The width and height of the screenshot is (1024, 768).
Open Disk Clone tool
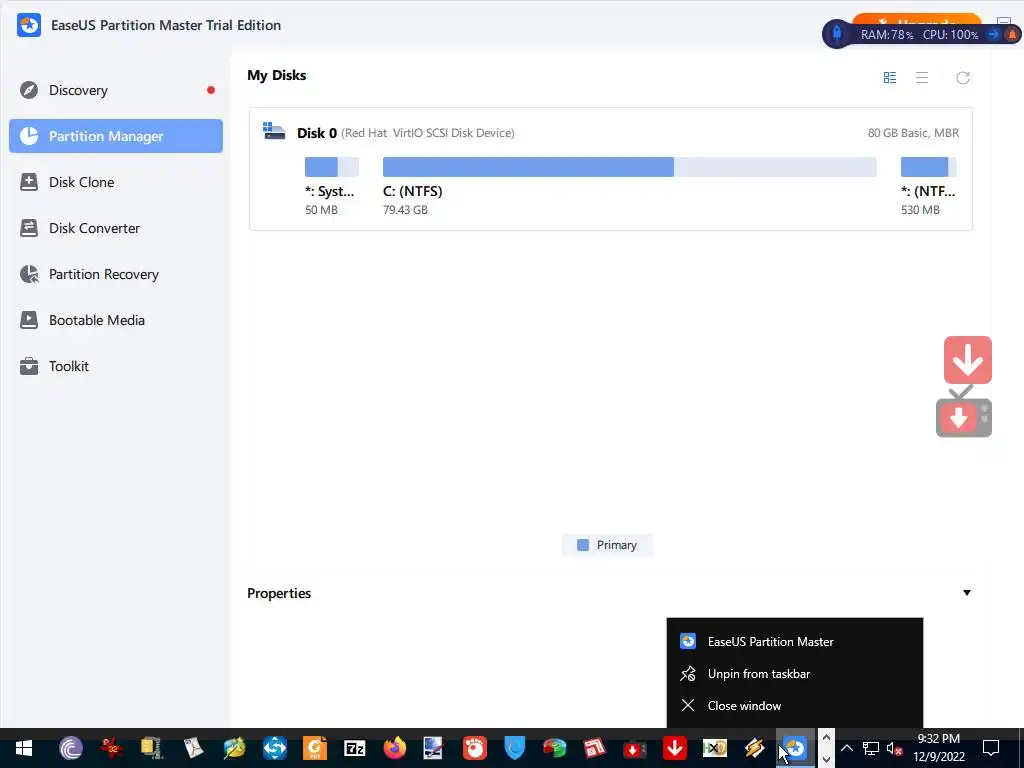tap(116, 182)
